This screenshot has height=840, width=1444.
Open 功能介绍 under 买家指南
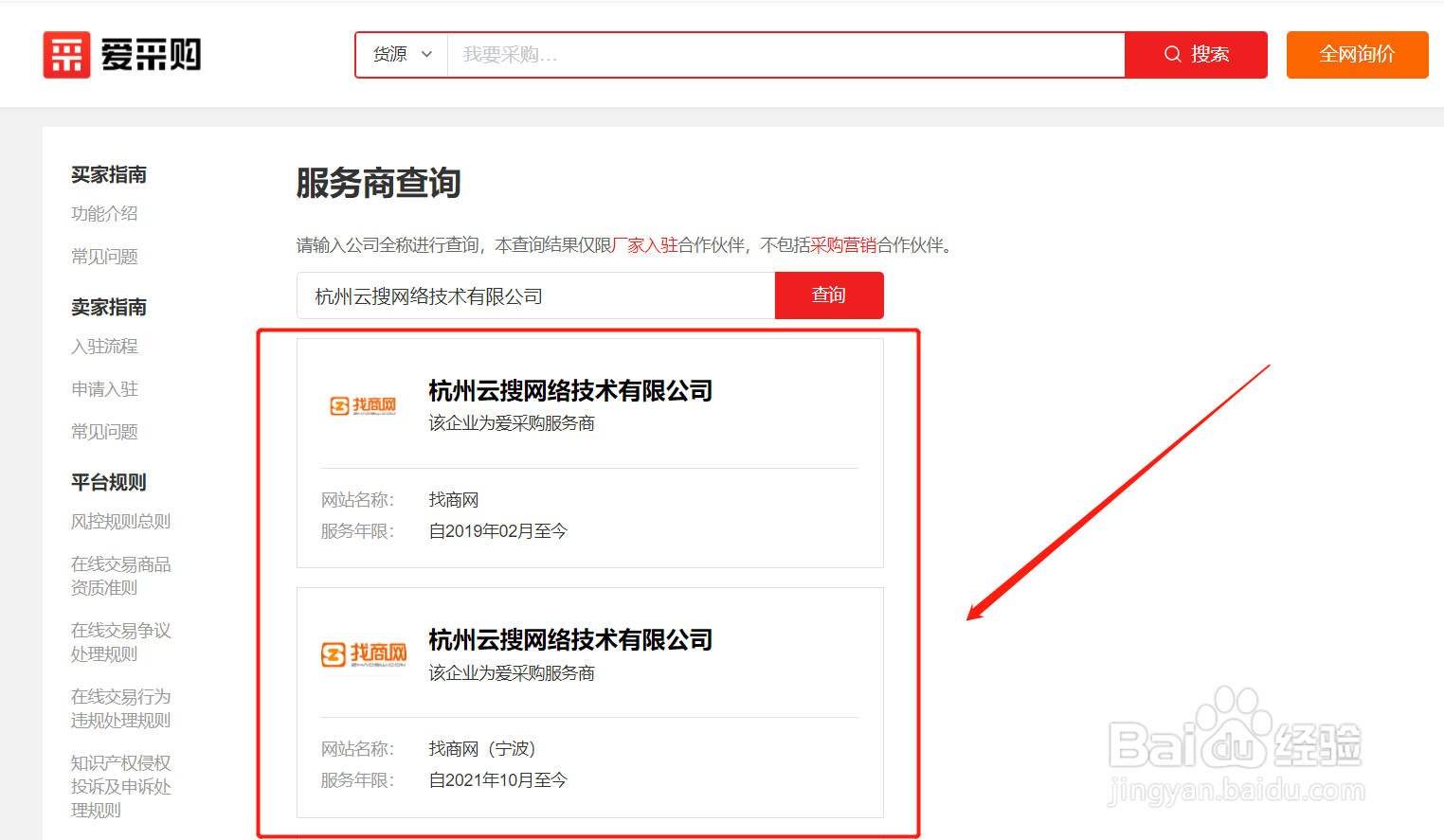[104, 214]
